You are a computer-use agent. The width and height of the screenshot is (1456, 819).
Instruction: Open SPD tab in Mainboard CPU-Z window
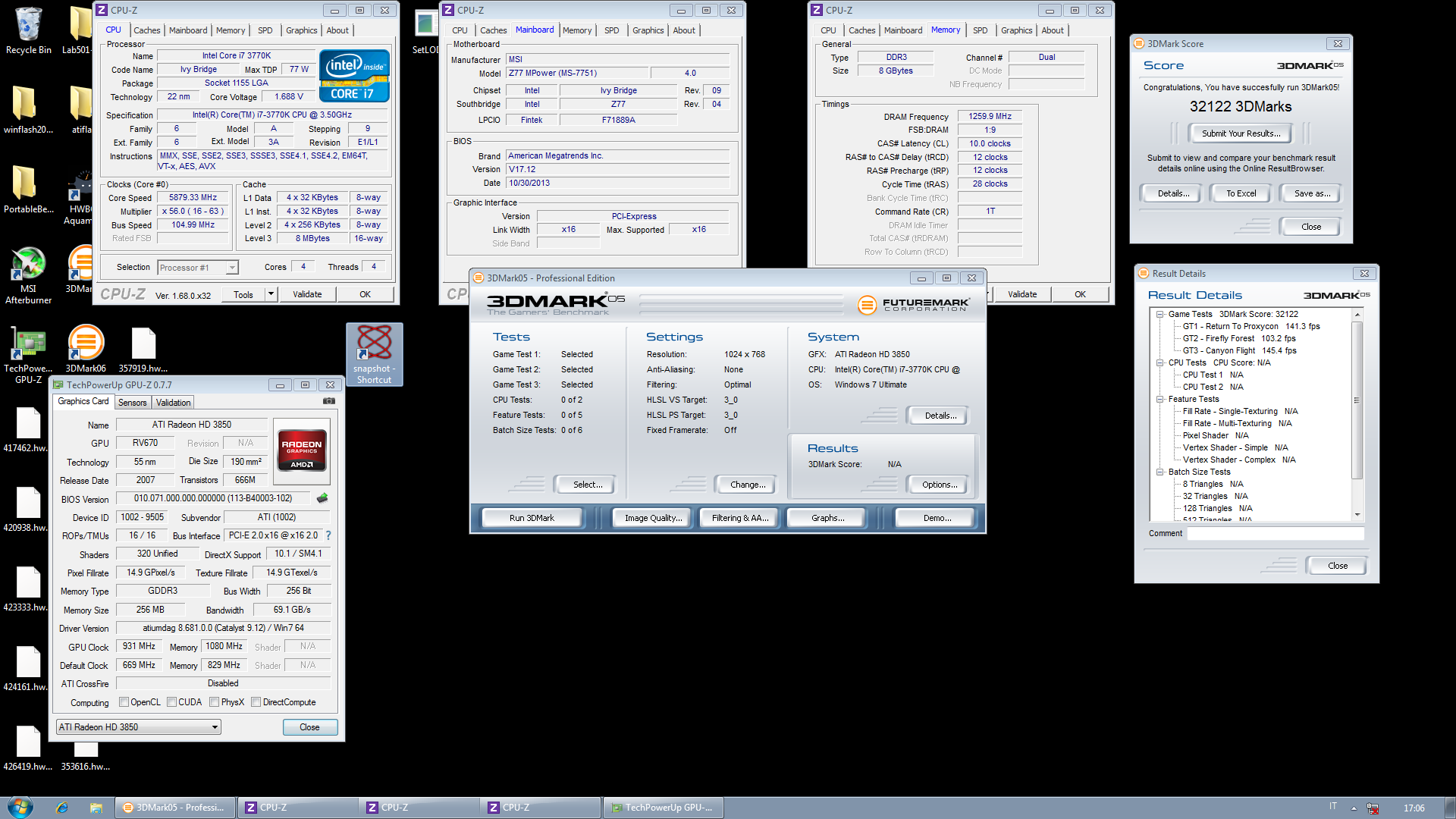pyautogui.click(x=611, y=30)
